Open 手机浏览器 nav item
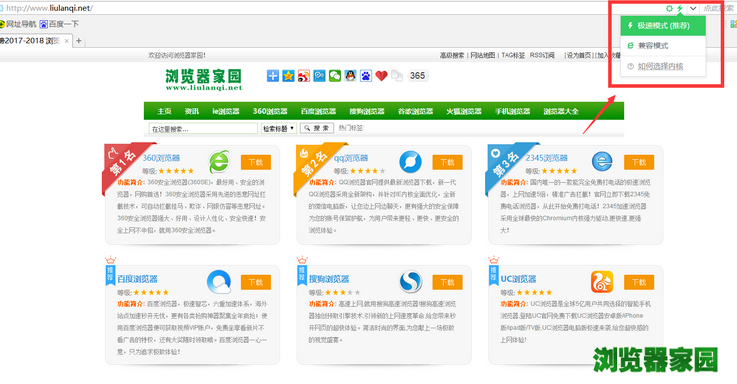 (512, 111)
